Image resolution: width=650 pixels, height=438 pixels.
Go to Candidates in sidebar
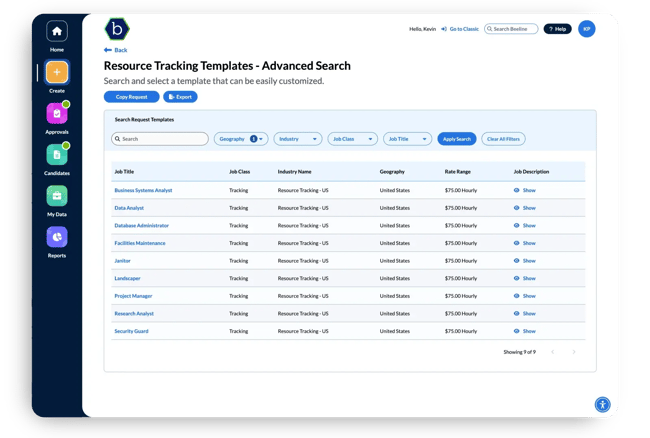point(57,155)
